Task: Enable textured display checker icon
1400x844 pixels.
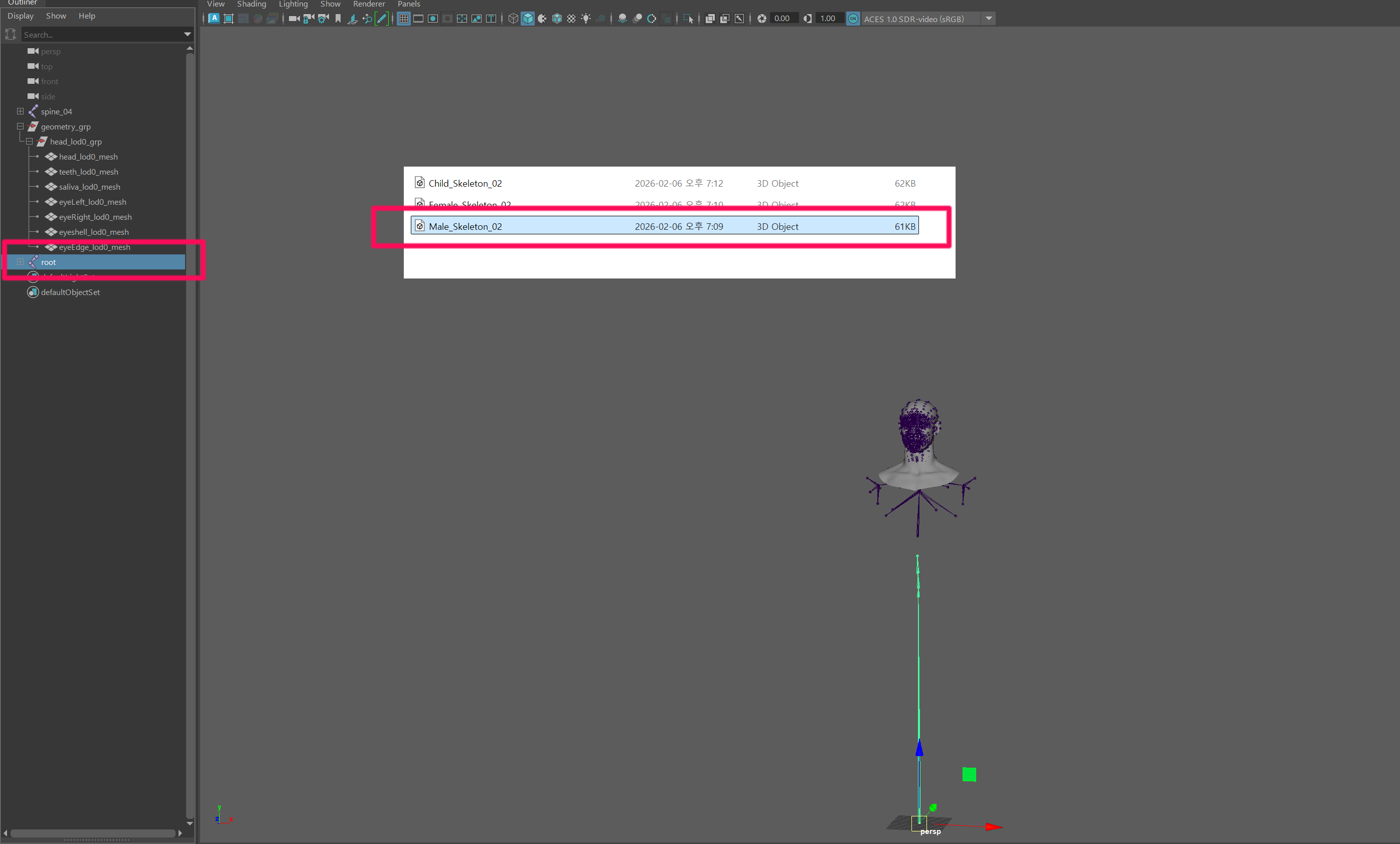Action: [x=571, y=19]
